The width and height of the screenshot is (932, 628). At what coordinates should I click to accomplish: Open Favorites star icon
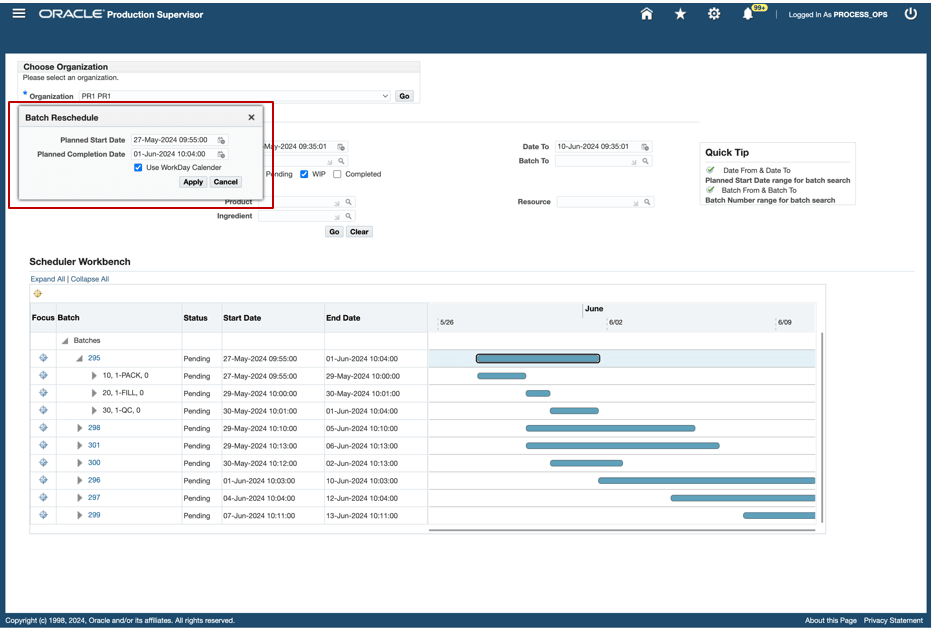point(680,14)
